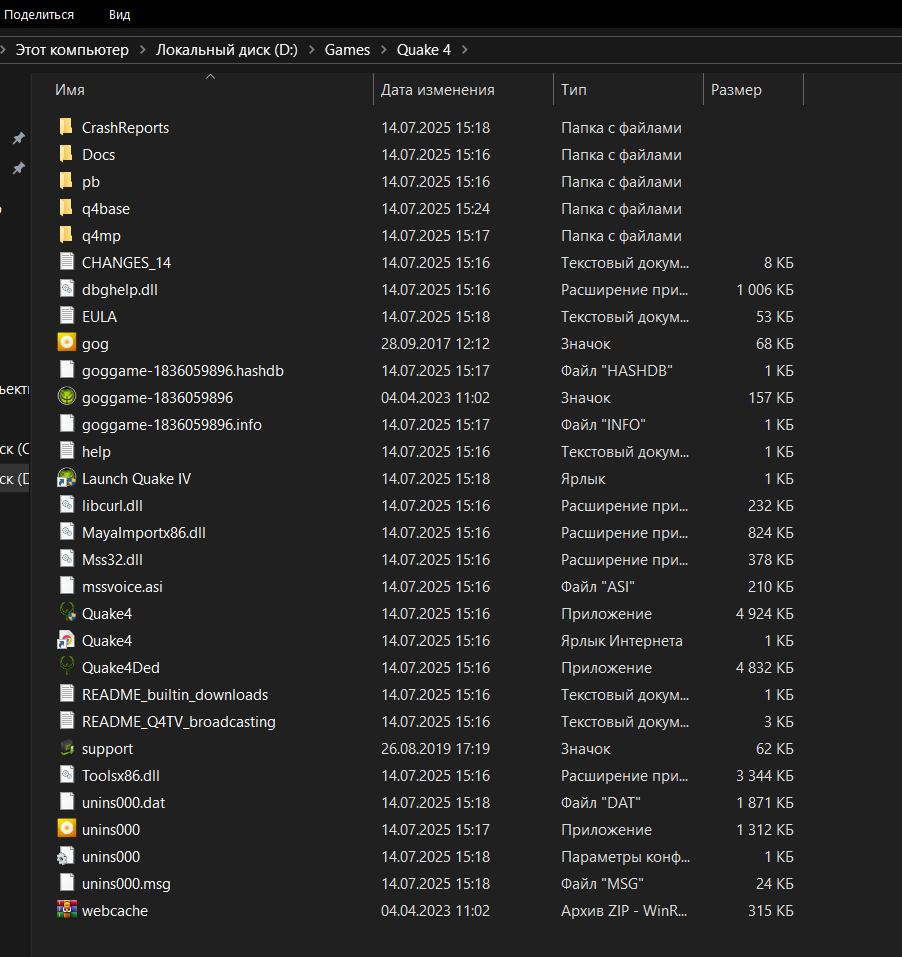Select the CHANGES_14 file name

coord(126,262)
